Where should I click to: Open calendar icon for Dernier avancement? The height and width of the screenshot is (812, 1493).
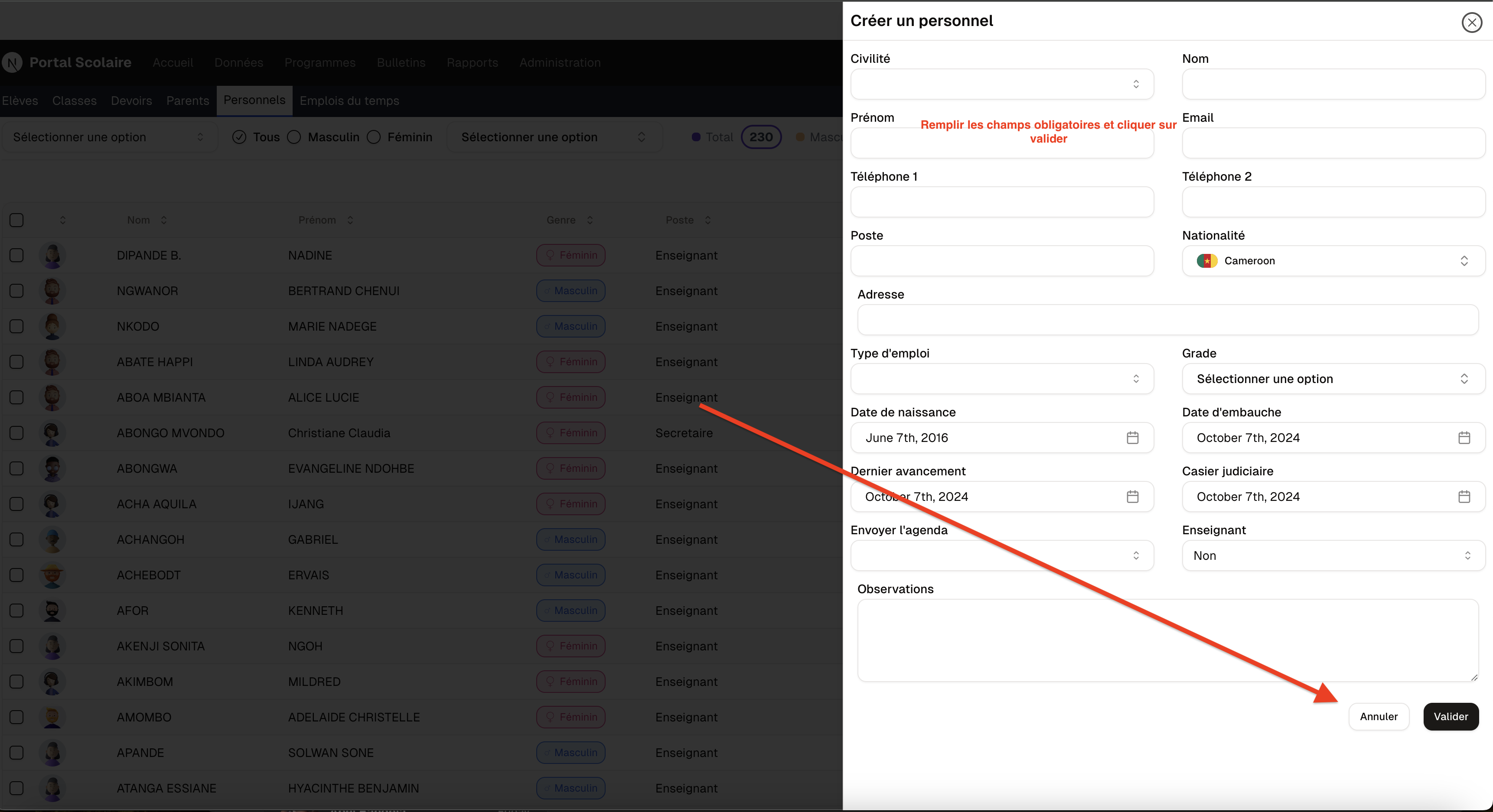[x=1132, y=497]
